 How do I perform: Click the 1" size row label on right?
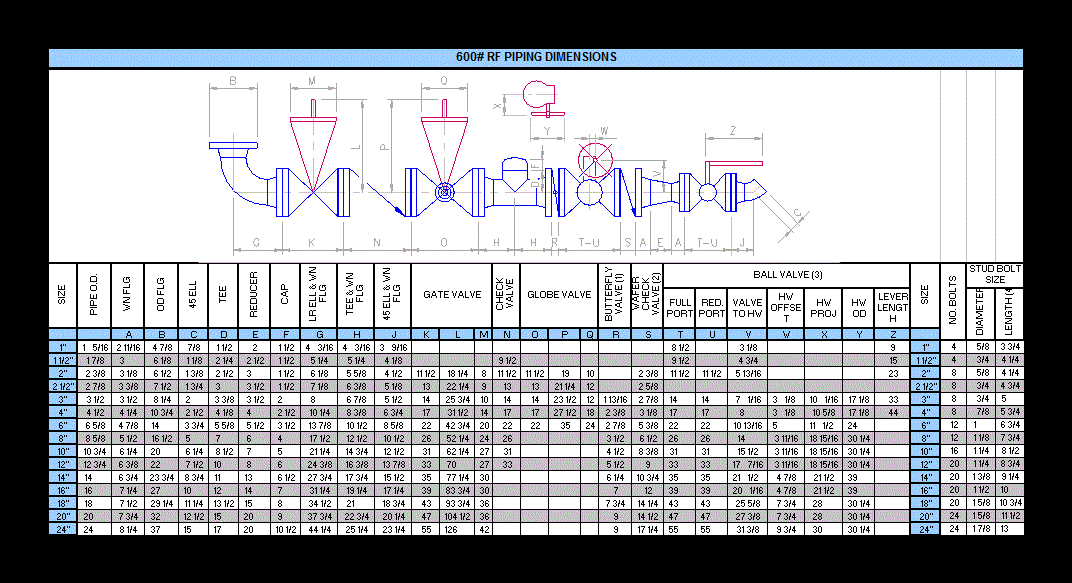[923, 346]
